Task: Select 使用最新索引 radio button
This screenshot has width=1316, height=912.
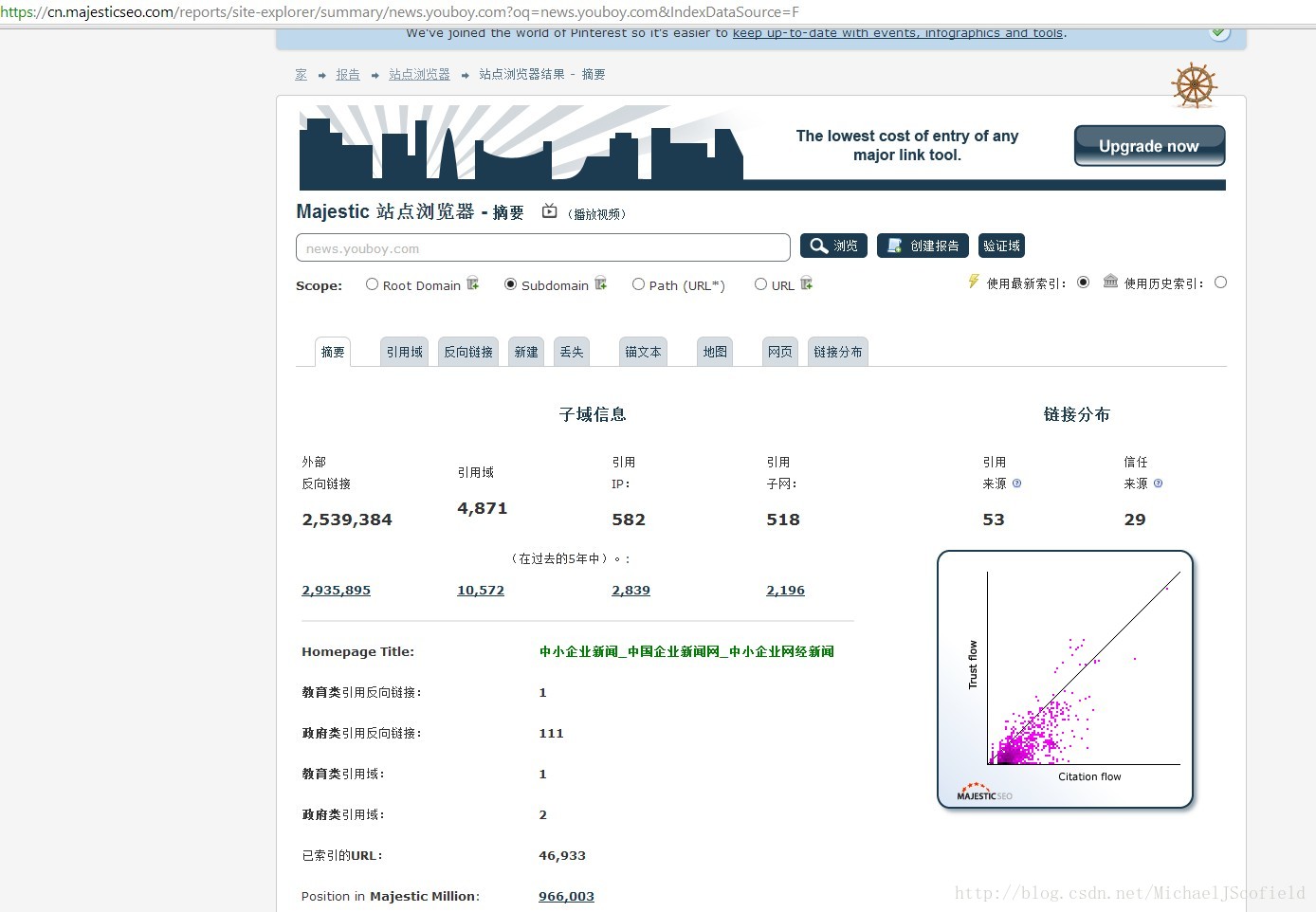Action: [1083, 283]
